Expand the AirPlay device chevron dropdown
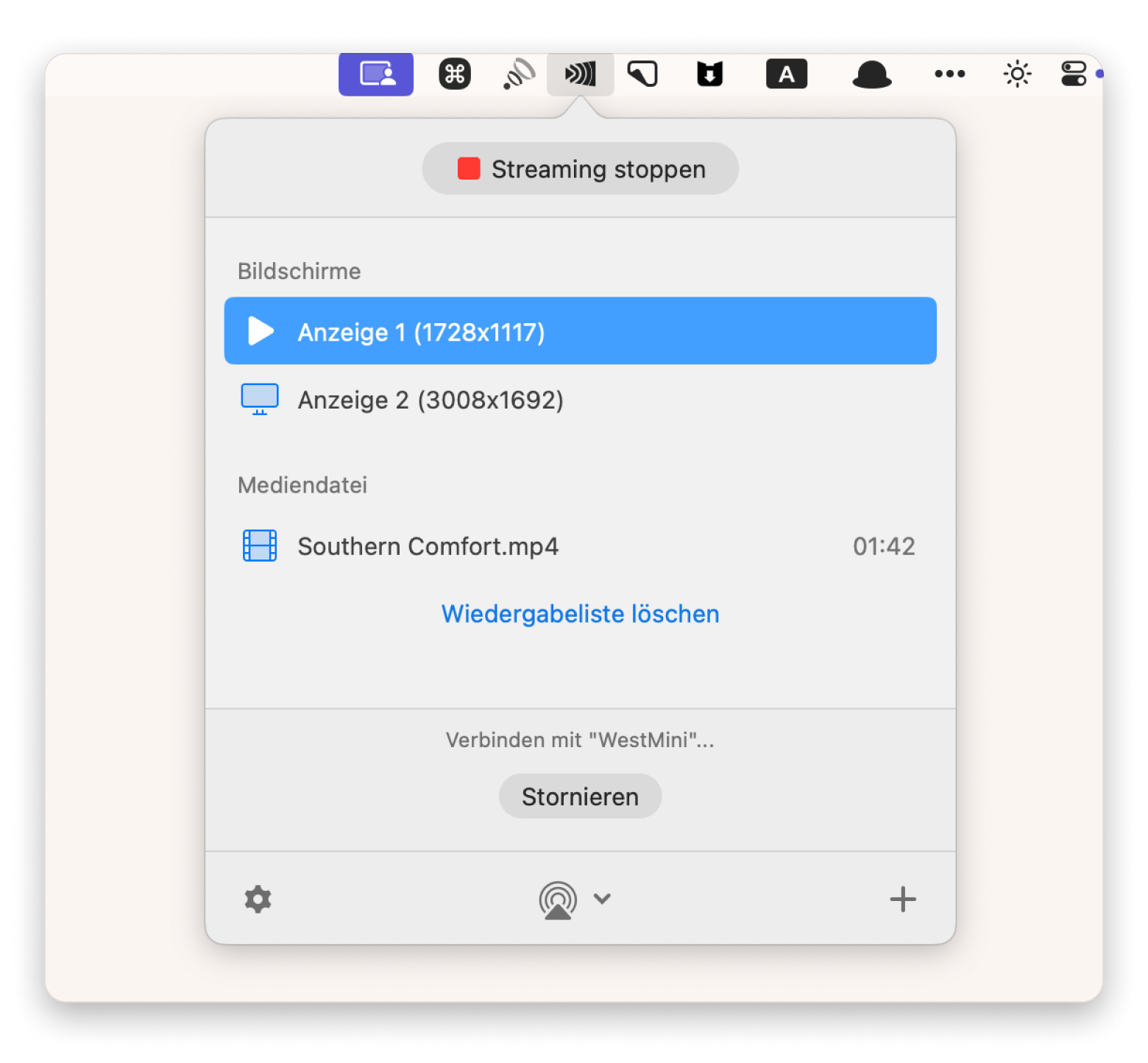Viewport: 1148px width, 1063px height. 603,899
